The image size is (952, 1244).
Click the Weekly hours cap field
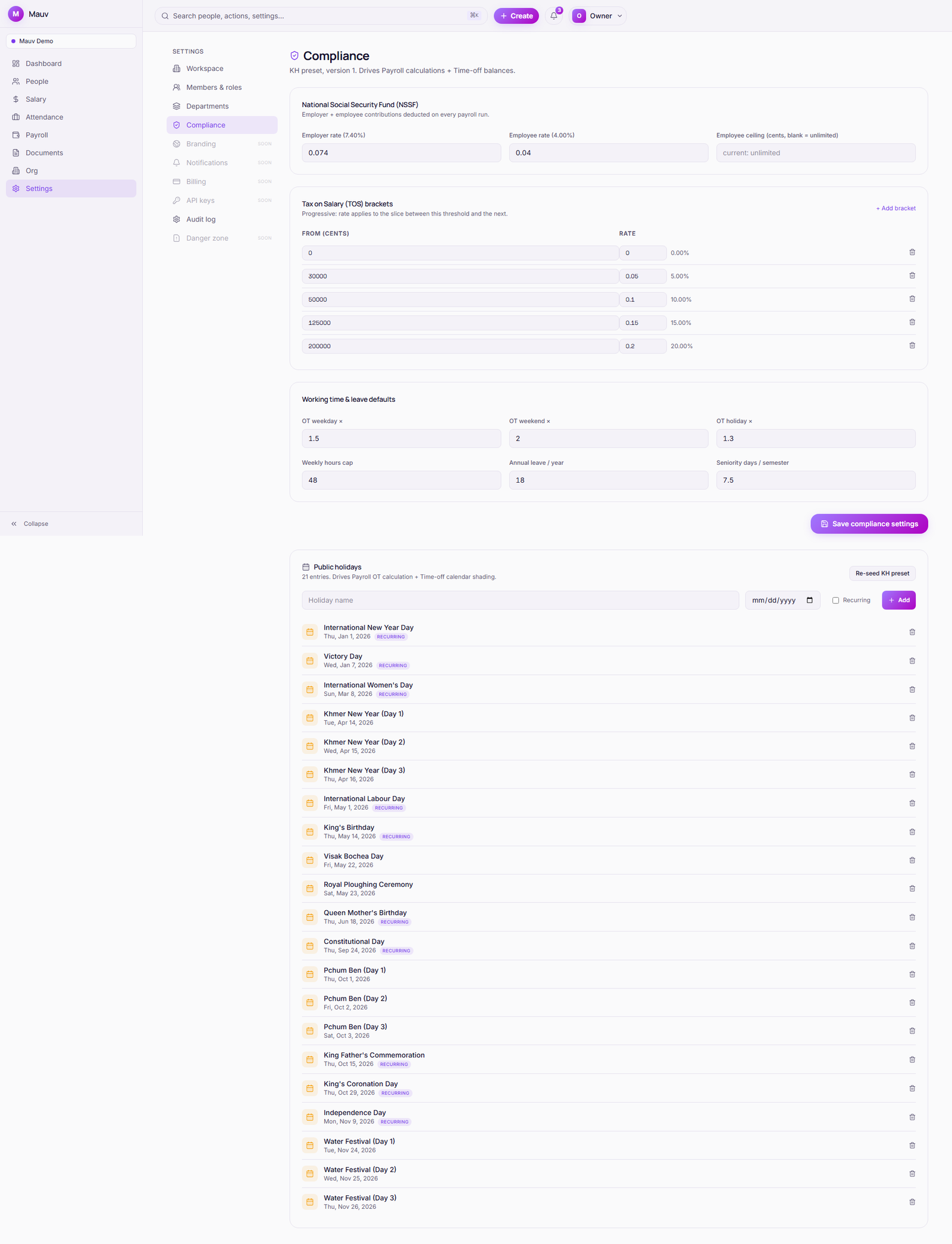pyautogui.click(x=401, y=480)
